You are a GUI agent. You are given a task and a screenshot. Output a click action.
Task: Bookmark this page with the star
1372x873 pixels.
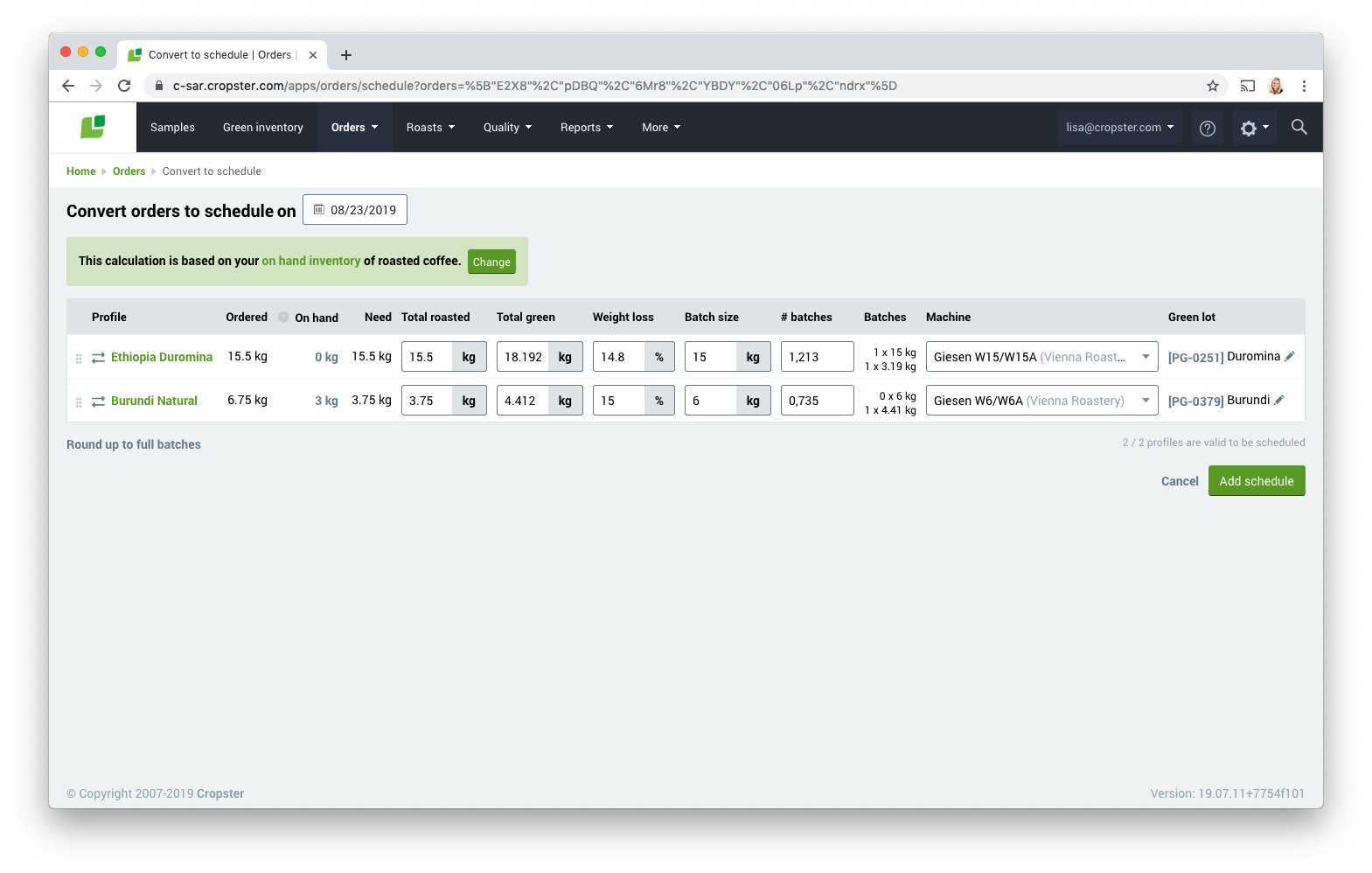click(x=1213, y=86)
